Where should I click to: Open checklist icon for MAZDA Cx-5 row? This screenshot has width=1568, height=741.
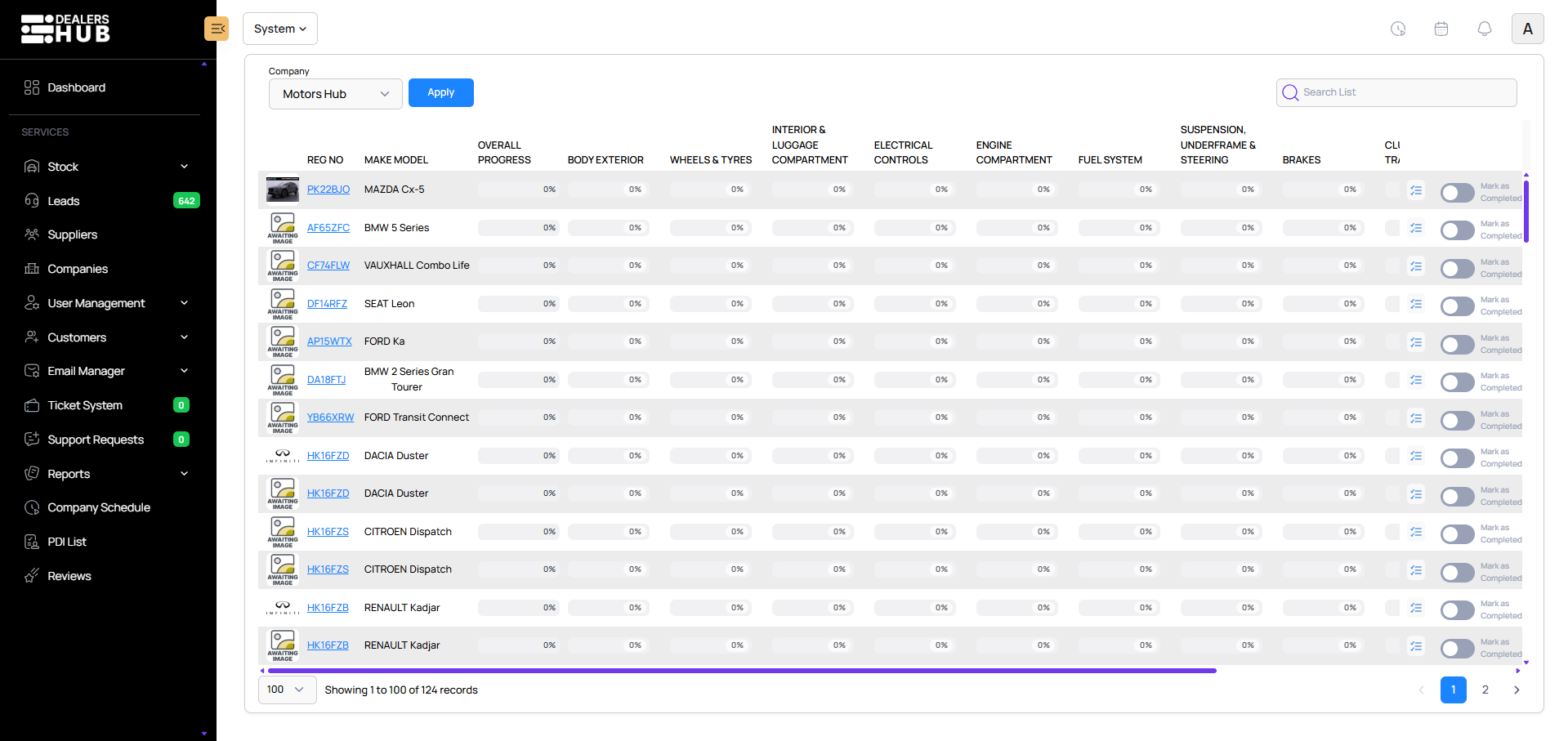pos(1416,190)
